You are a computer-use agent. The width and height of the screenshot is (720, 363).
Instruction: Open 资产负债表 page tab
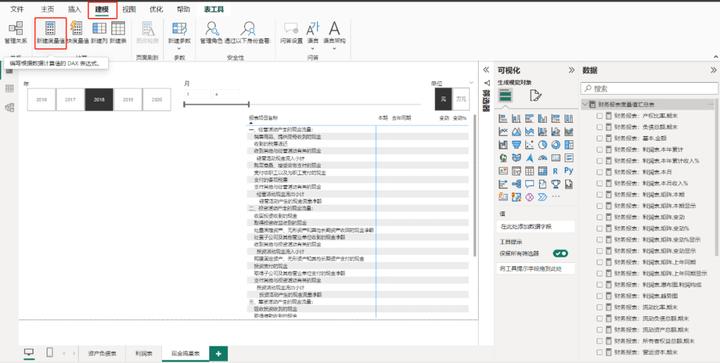pyautogui.click(x=102, y=353)
